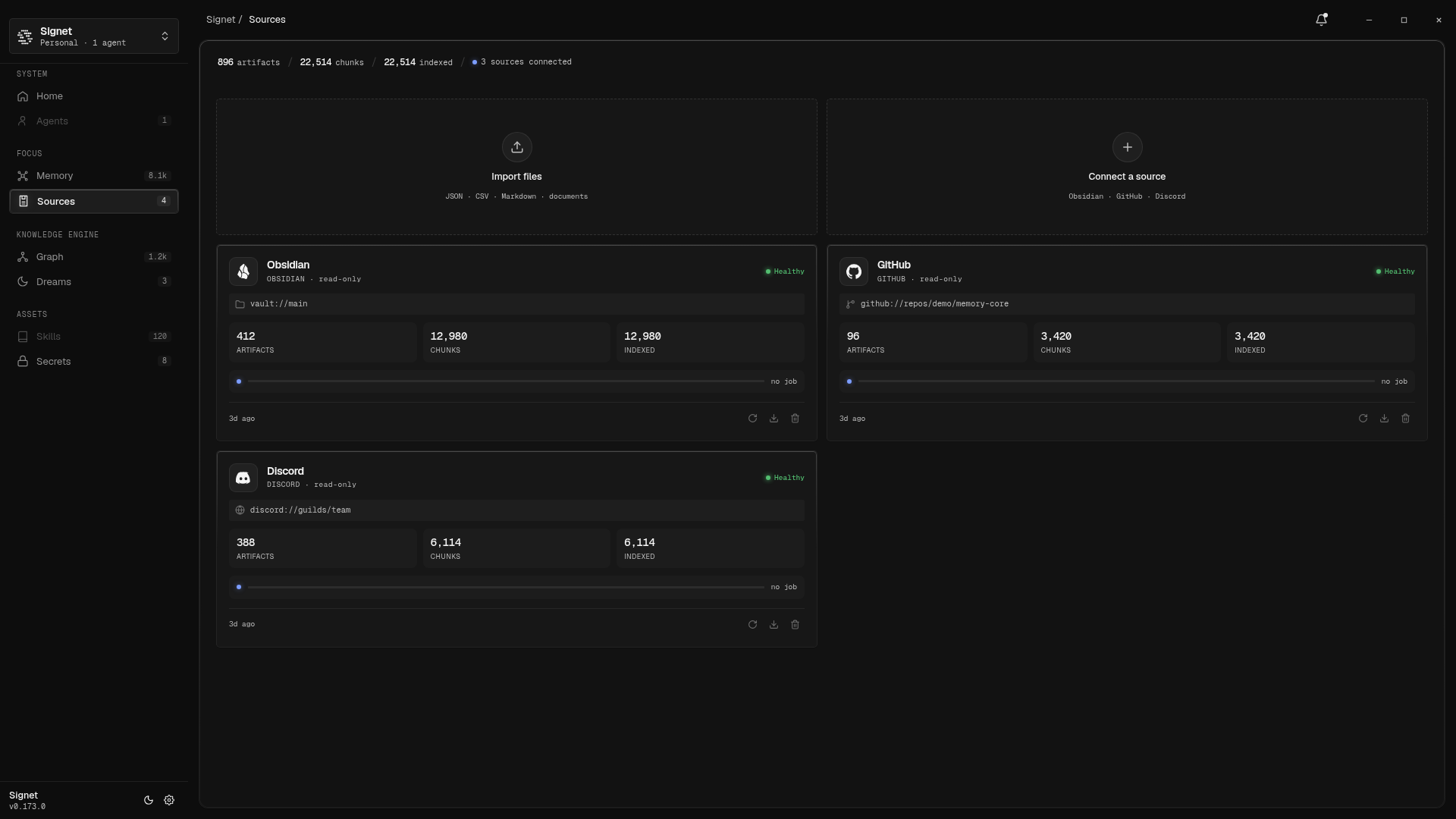This screenshot has width=1456, height=819.
Task: Click the github://repos/demo/memory-core path
Action: coord(1127,304)
